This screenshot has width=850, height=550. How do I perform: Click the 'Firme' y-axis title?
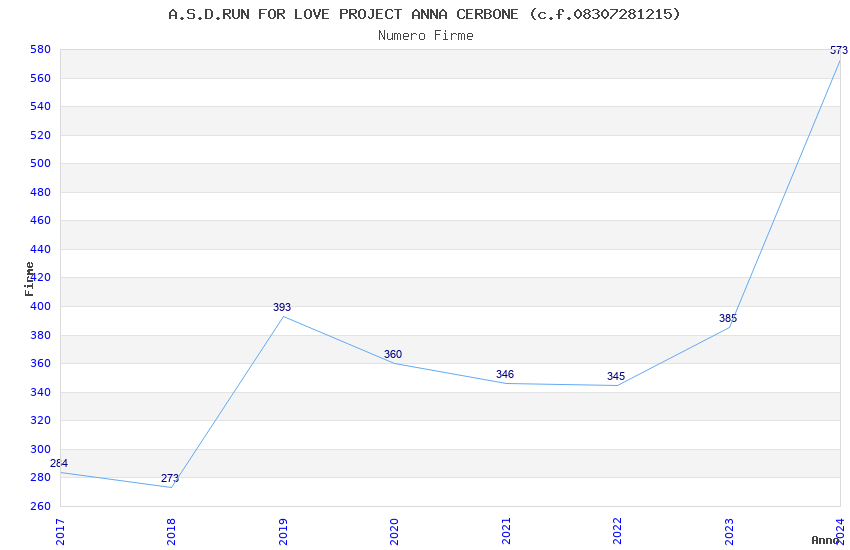[x=29, y=279]
